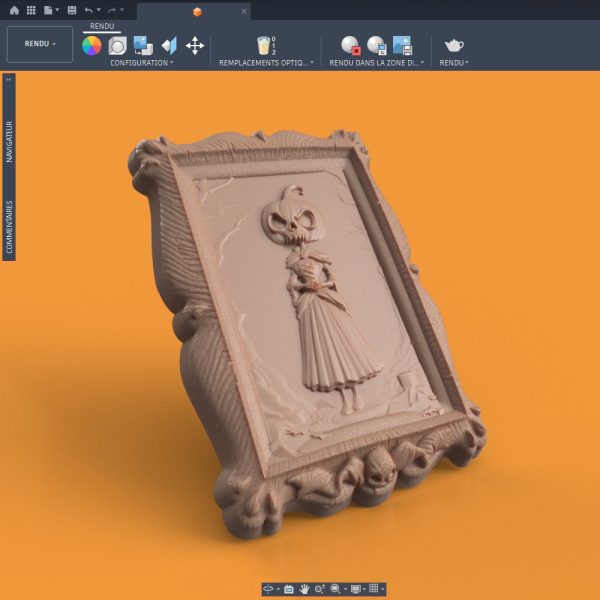Undo the last action
The image size is (600, 600).
88,10
